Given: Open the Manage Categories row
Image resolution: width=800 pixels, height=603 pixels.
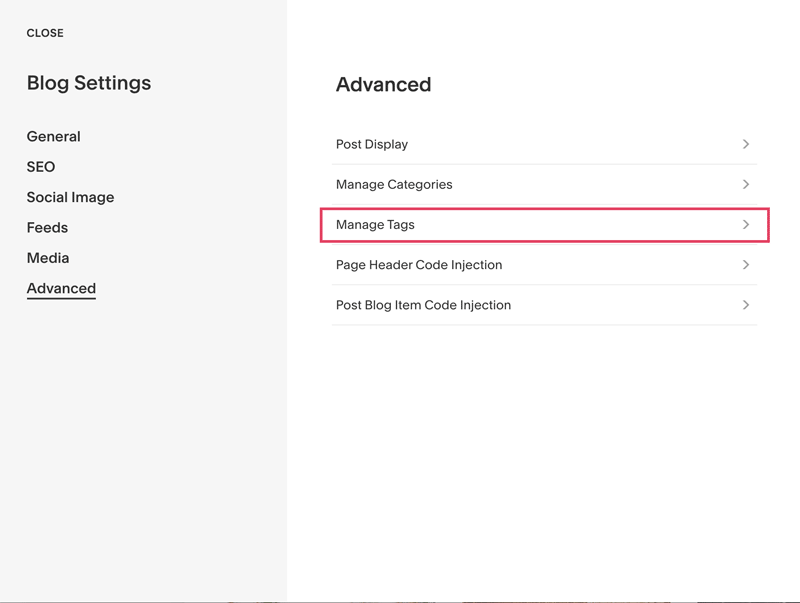Looking at the screenshot, I should pos(544,185).
